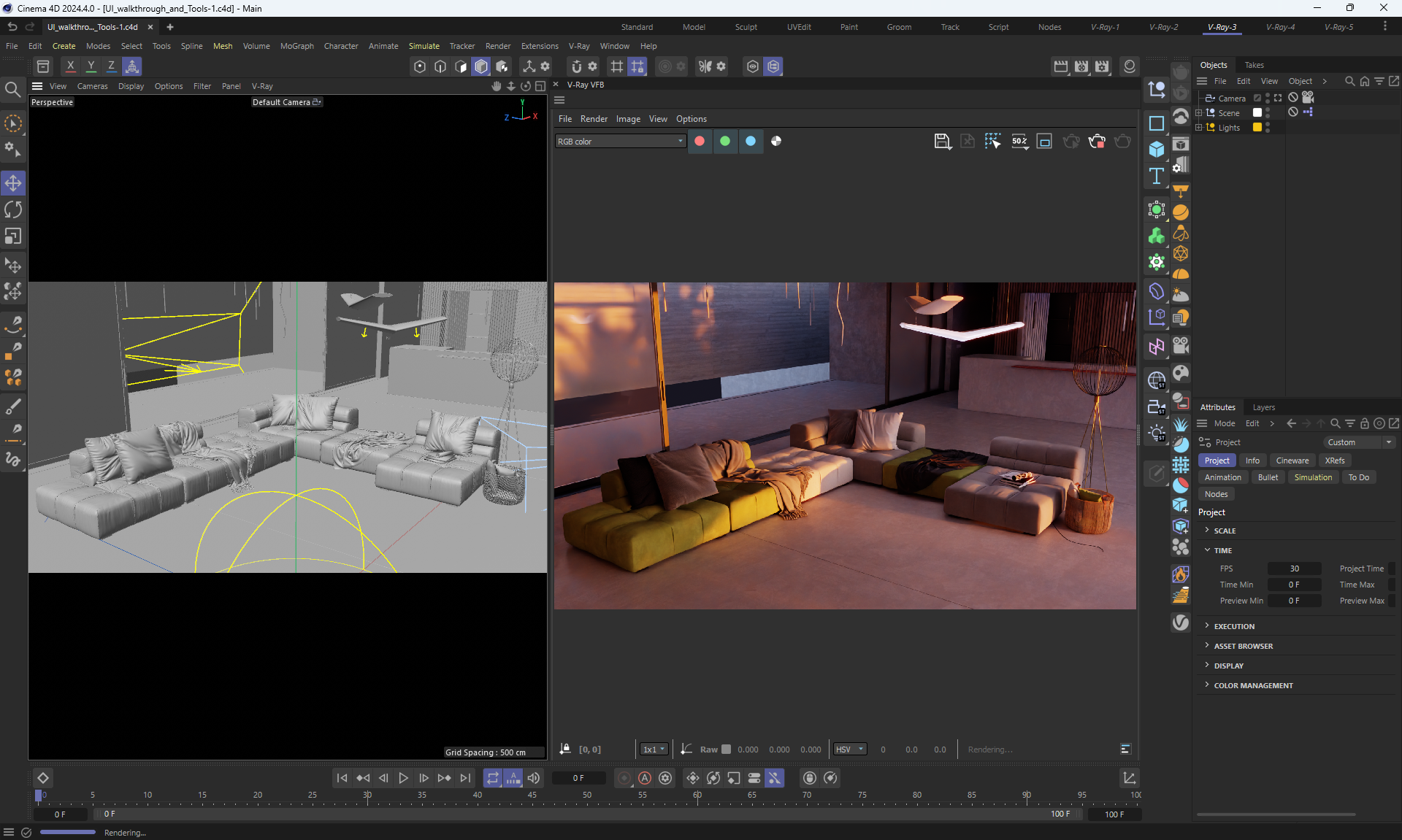
Task: Click the FPS value field
Action: point(1294,569)
